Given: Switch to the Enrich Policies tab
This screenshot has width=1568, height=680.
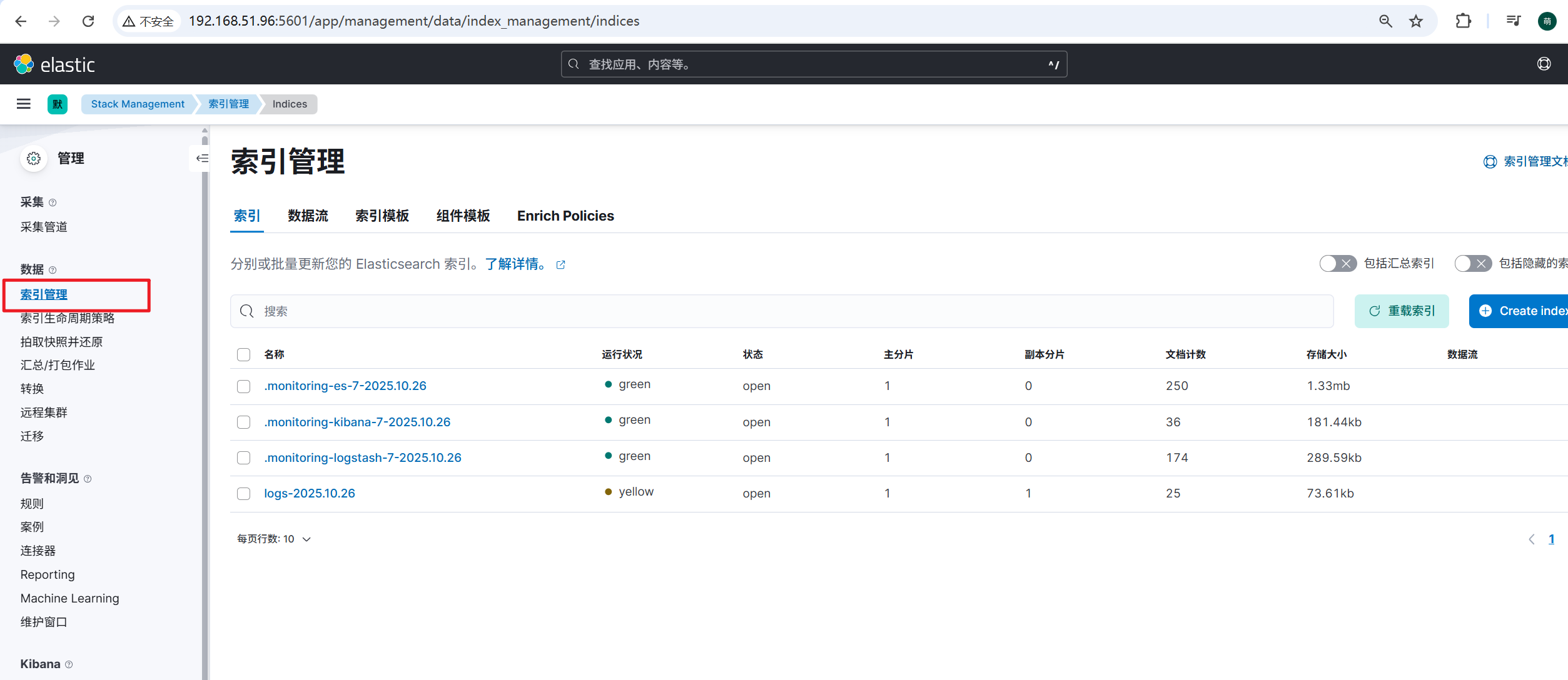Looking at the screenshot, I should (x=565, y=216).
